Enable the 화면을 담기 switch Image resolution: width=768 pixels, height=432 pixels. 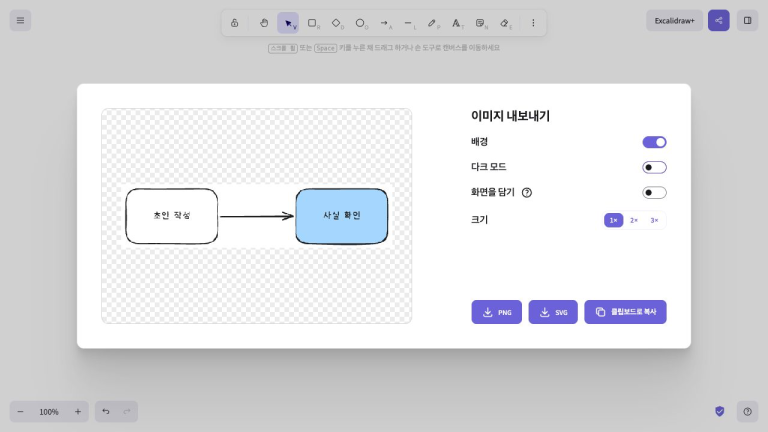tap(654, 192)
